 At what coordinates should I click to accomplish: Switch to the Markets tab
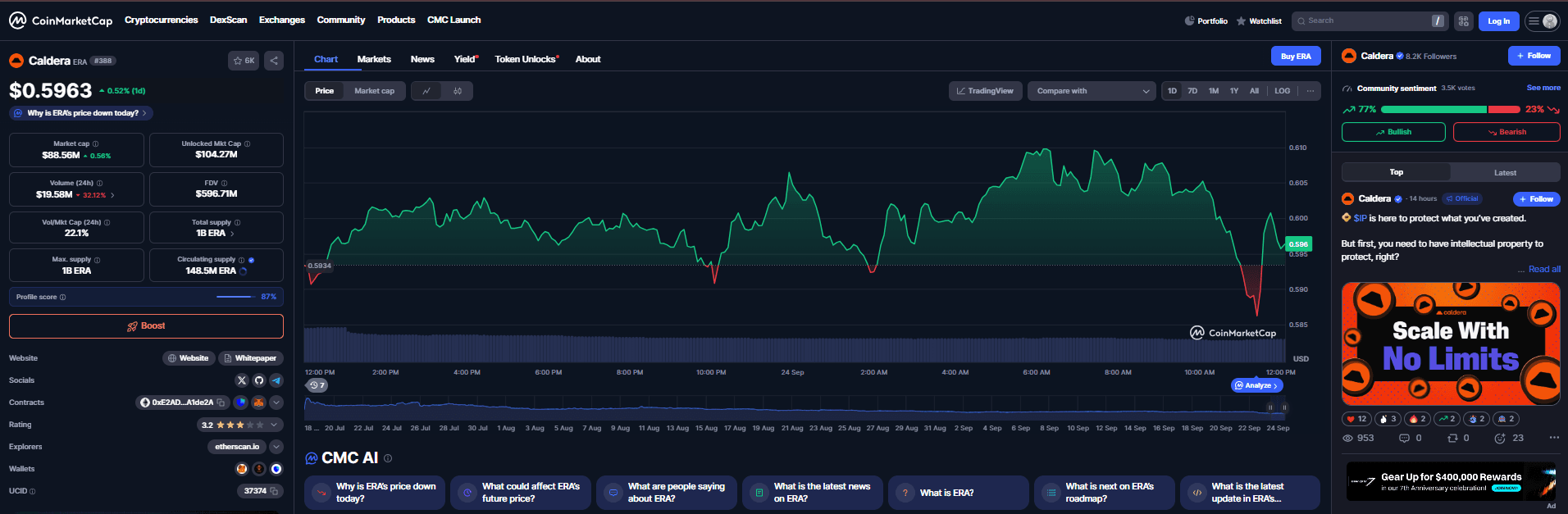(x=374, y=59)
